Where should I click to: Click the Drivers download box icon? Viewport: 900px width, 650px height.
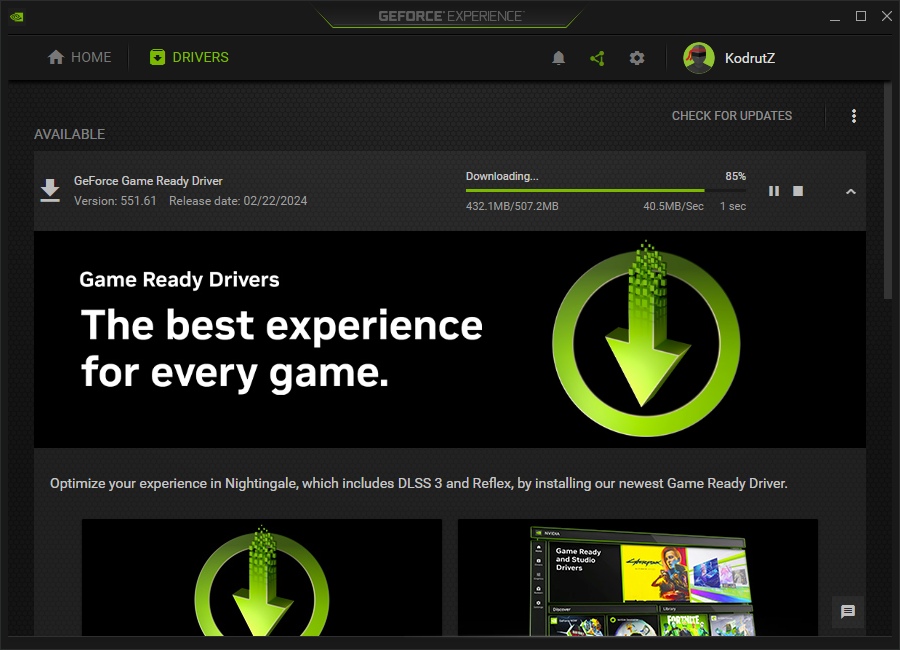(x=157, y=57)
